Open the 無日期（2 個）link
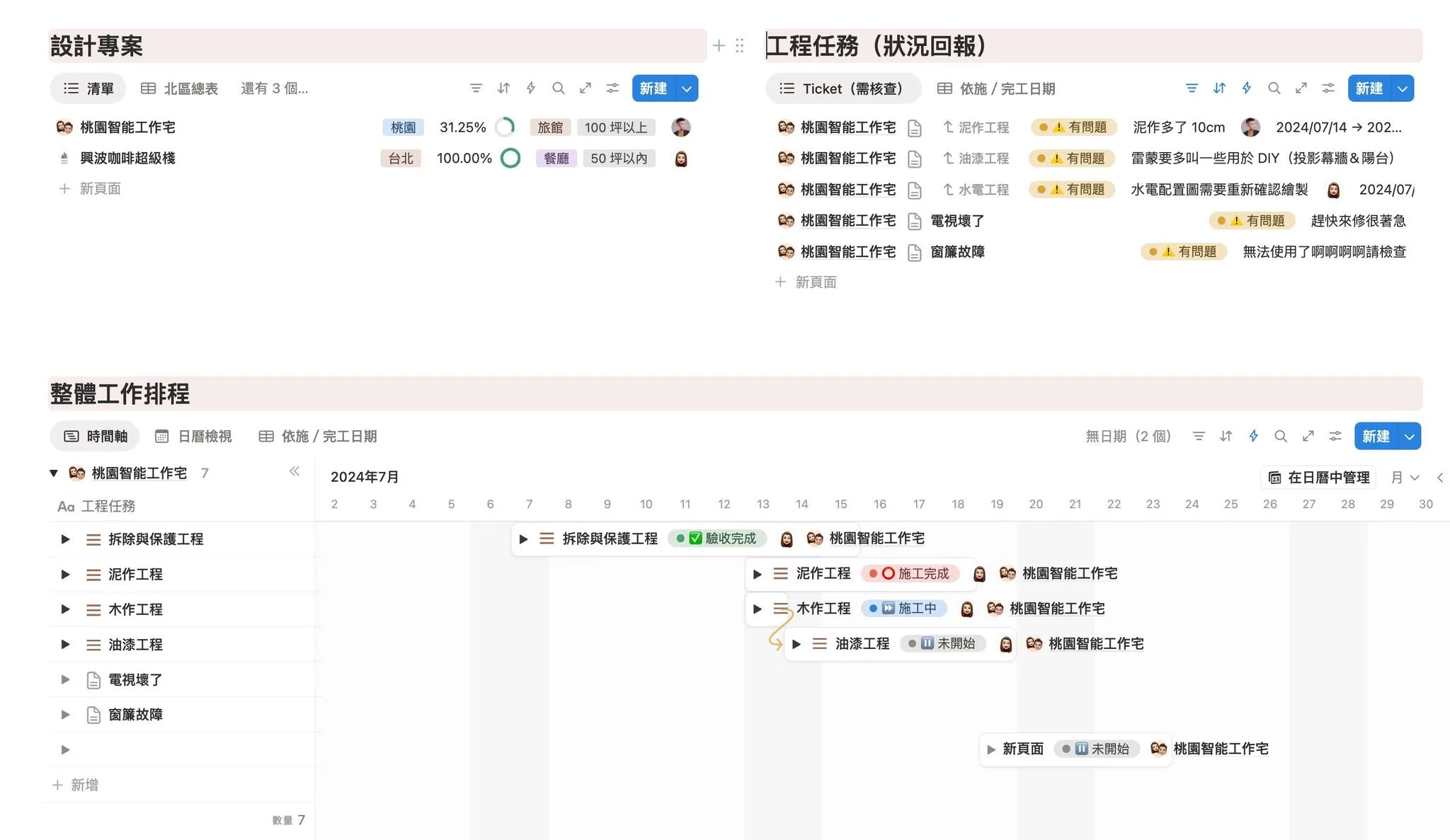The width and height of the screenshot is (1450, 840). coord(1128,436)
